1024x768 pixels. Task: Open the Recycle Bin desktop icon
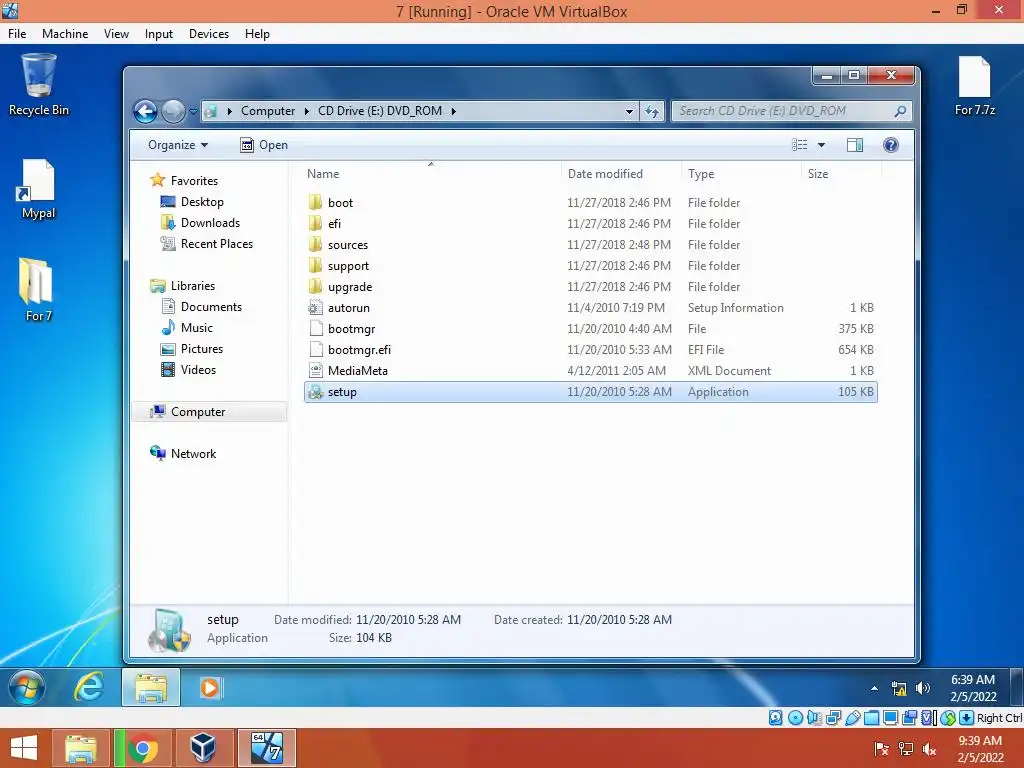39,85
